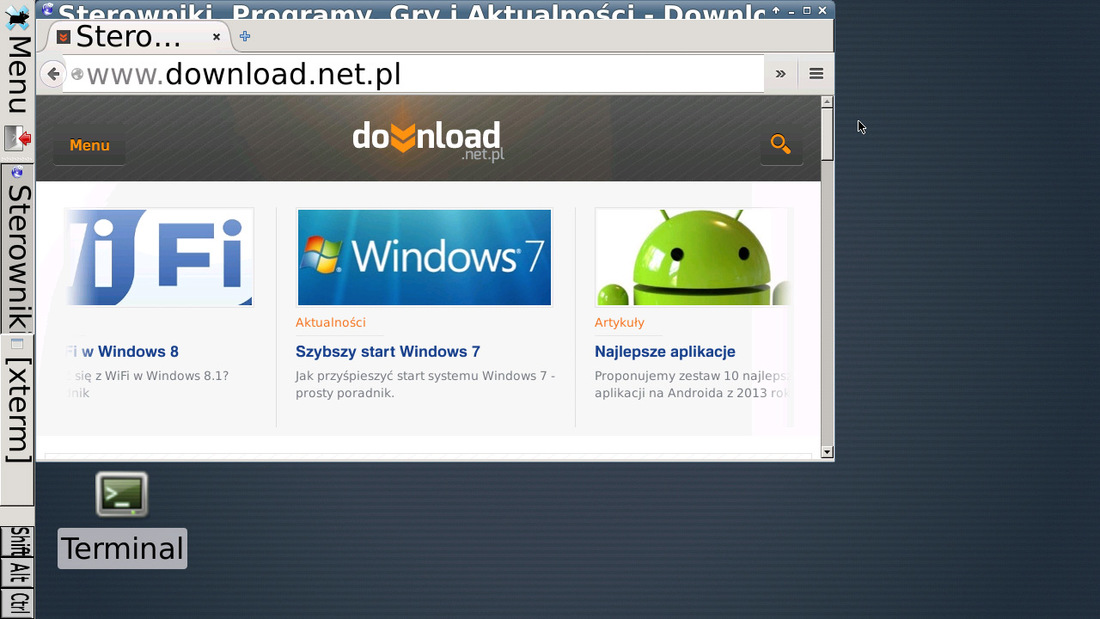Expand the toolbar overflow chevron
Viewport: 1100px width, 619px height.
[x=780, y=74]
